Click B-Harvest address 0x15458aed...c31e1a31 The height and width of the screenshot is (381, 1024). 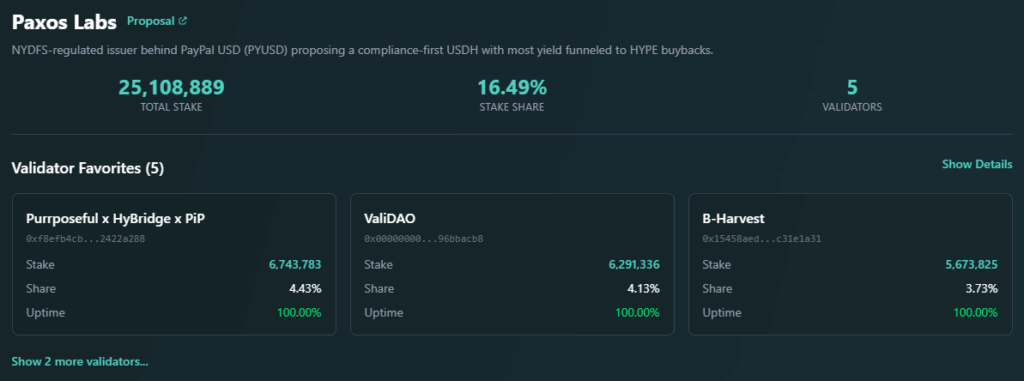coord(761,239)
